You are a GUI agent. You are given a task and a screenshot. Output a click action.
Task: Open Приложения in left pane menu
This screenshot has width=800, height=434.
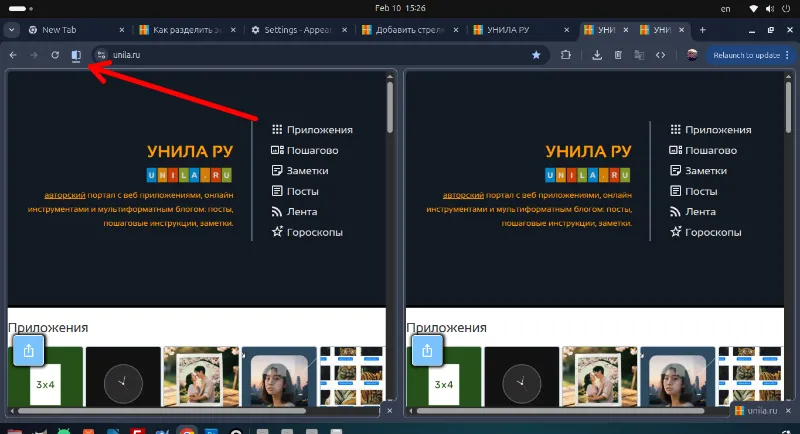click(312, 130)
